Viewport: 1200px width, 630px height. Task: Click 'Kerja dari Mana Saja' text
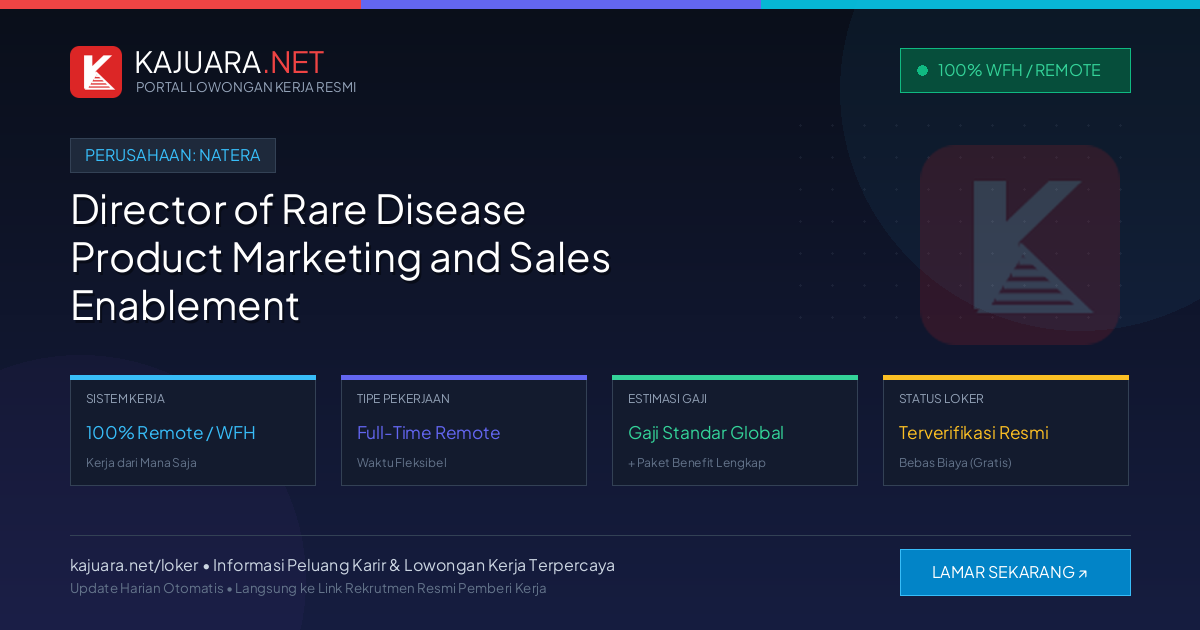tap(141, 463)
